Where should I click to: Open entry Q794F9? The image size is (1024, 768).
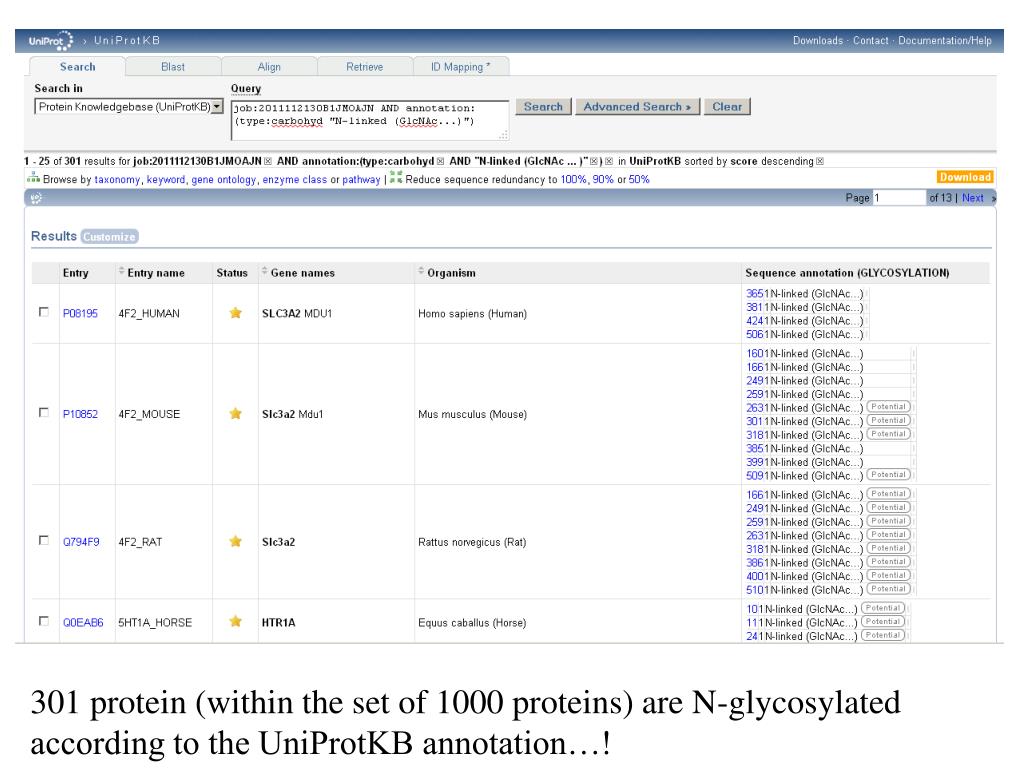(x=81, y=542)
